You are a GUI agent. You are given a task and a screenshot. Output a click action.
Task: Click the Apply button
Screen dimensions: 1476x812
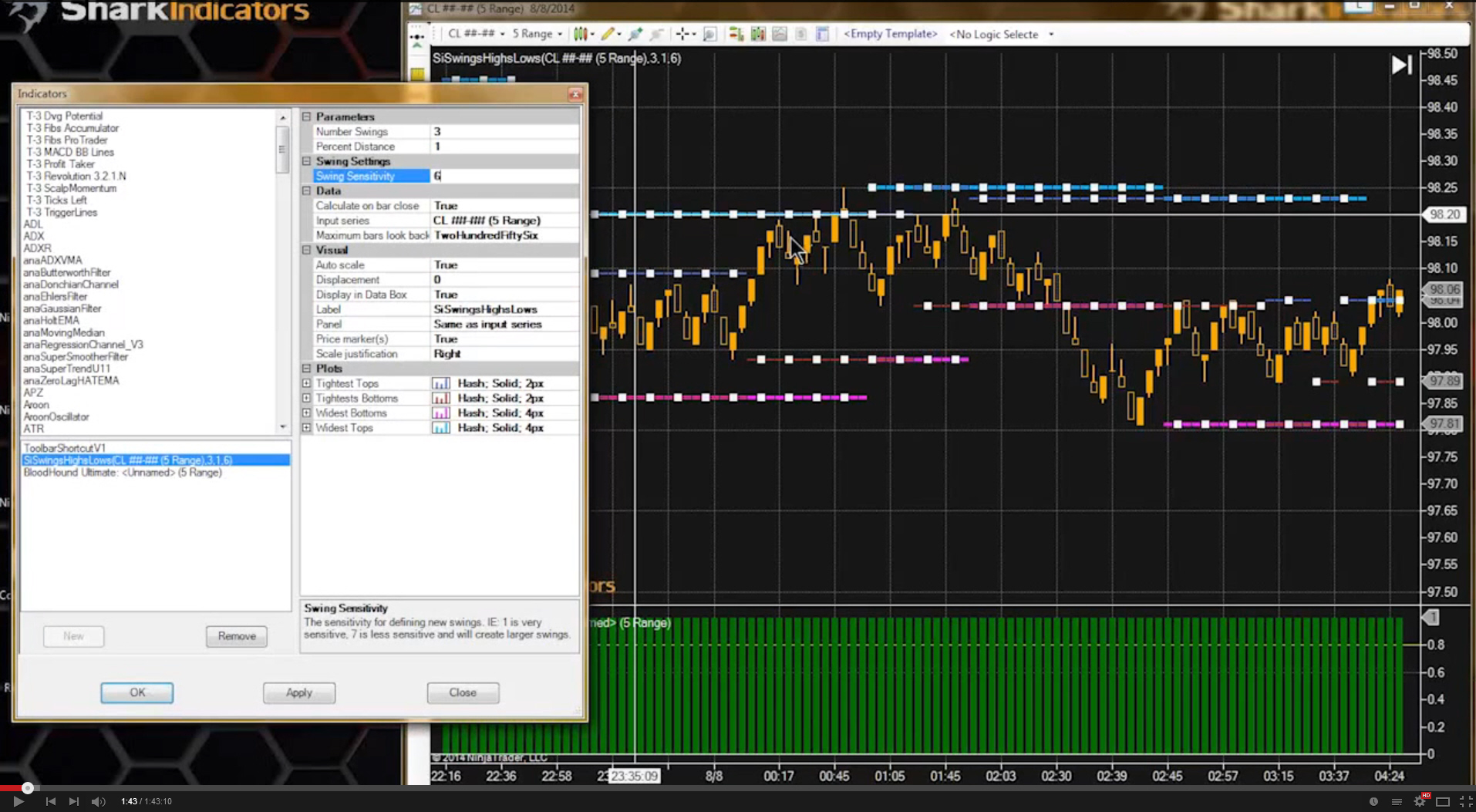pyautogui.click(x=299, y=692)
